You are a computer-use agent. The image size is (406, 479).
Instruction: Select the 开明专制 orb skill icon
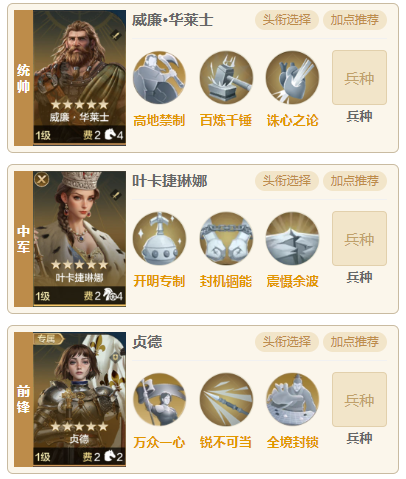[159, 238]
